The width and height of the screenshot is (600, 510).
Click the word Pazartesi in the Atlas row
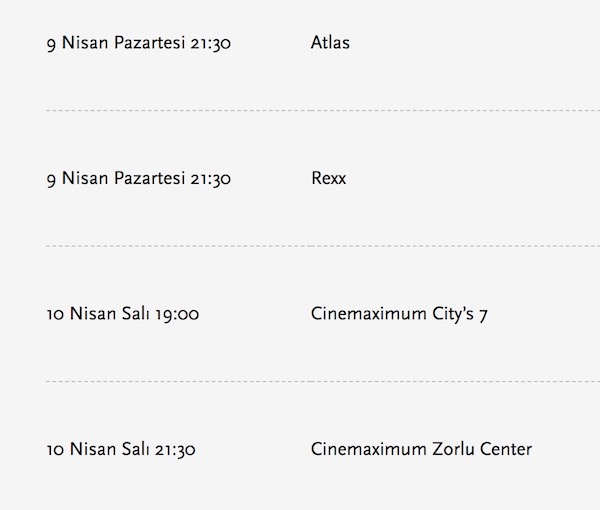(x=152, y=43)
